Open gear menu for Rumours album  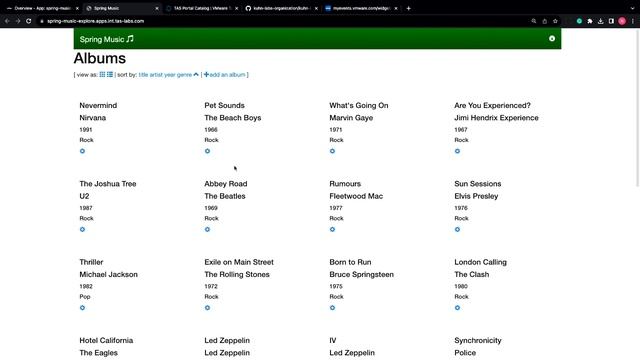(x=332, y=229)
